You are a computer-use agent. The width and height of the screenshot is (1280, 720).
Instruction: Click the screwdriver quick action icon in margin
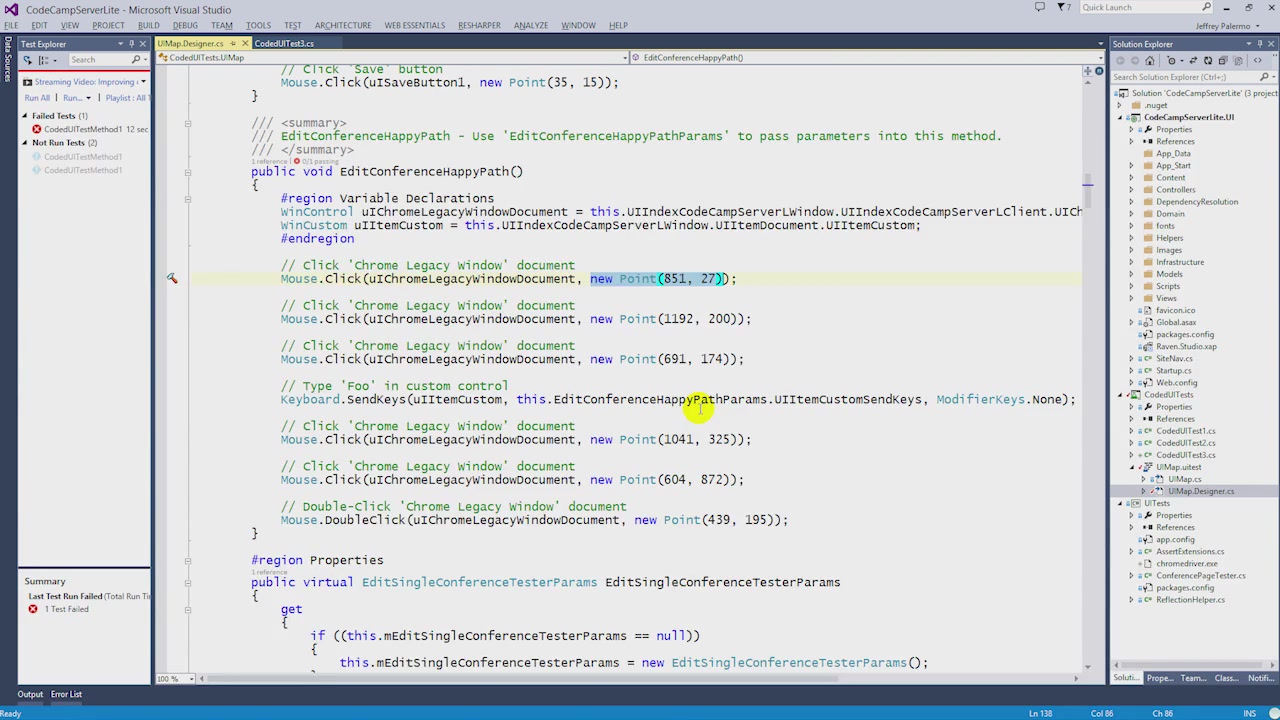pyautogui.click(x=172, y=279)
